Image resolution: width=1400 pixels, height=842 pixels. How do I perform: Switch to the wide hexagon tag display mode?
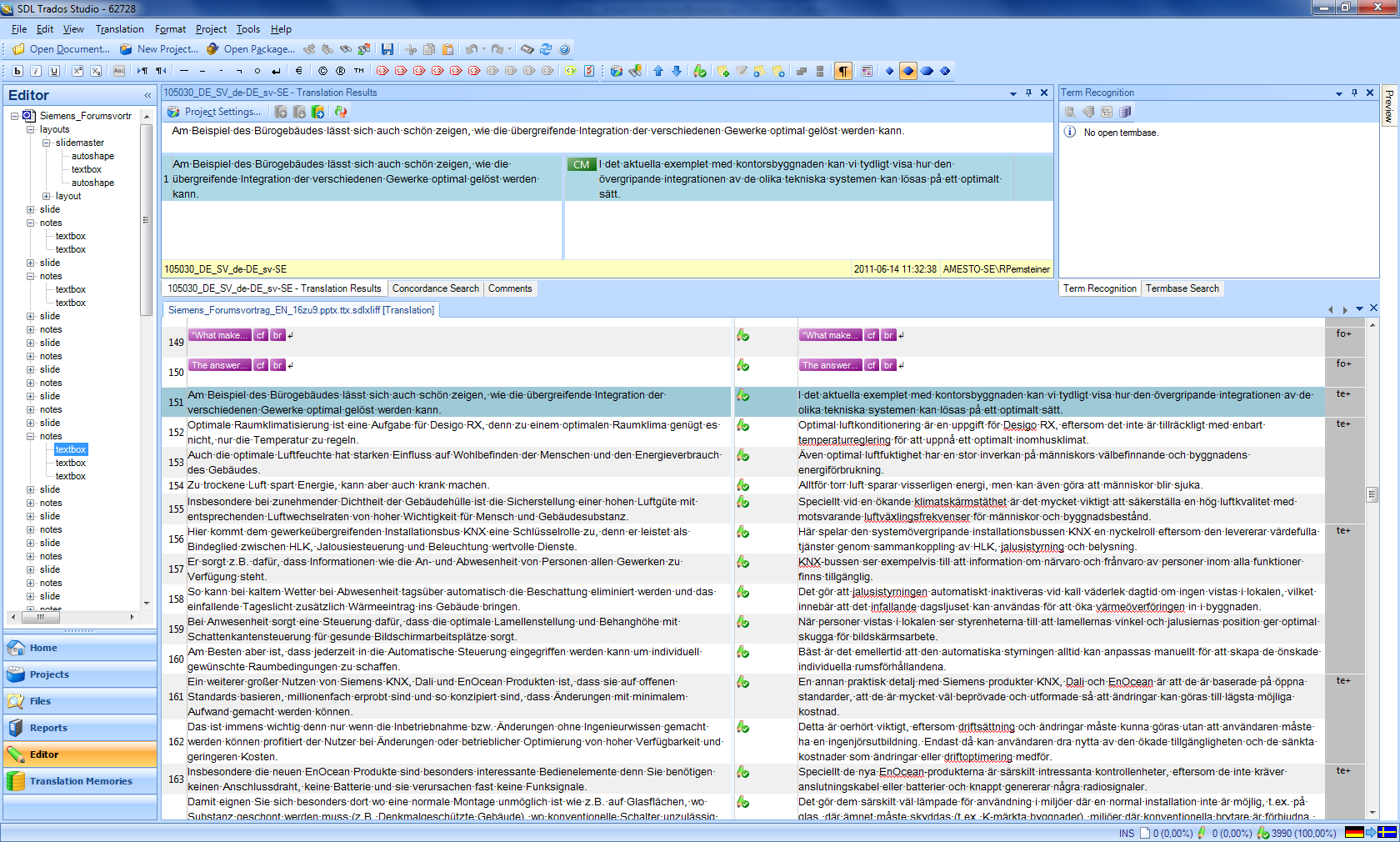[x=927, y=71]
